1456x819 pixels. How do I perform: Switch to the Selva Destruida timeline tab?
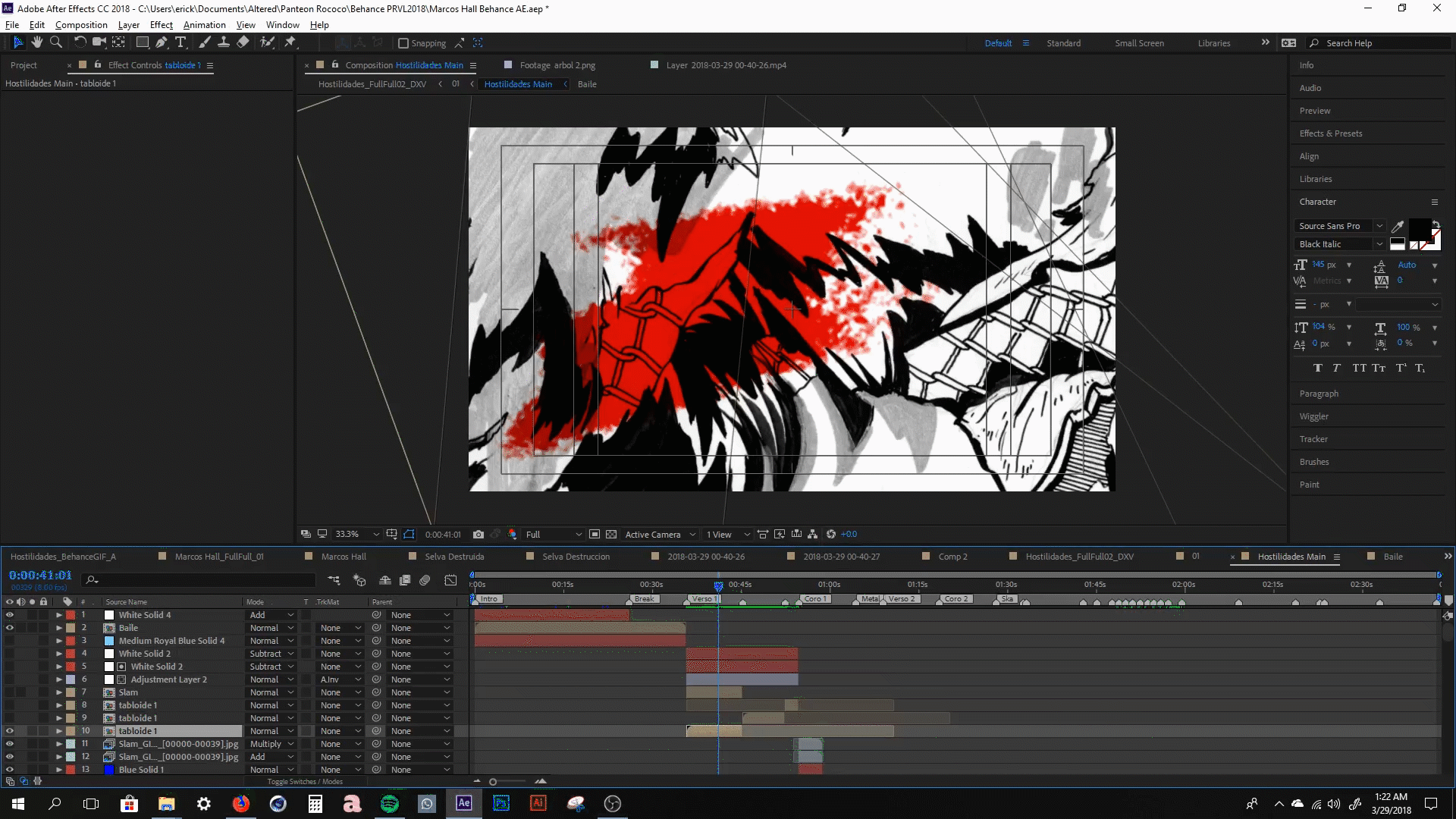[x=454, y=557]
